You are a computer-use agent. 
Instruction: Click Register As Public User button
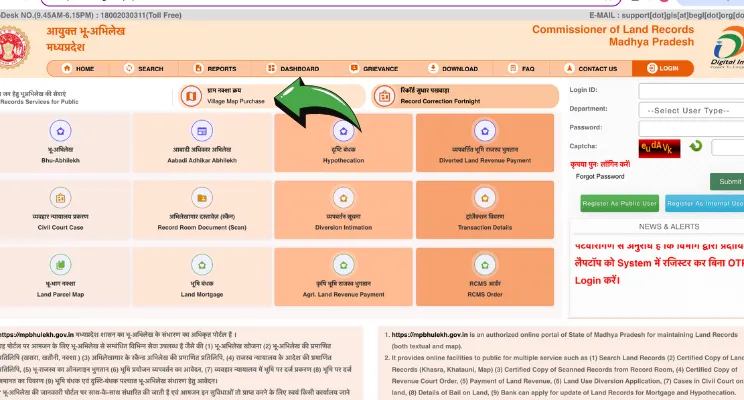click(619, 203)
